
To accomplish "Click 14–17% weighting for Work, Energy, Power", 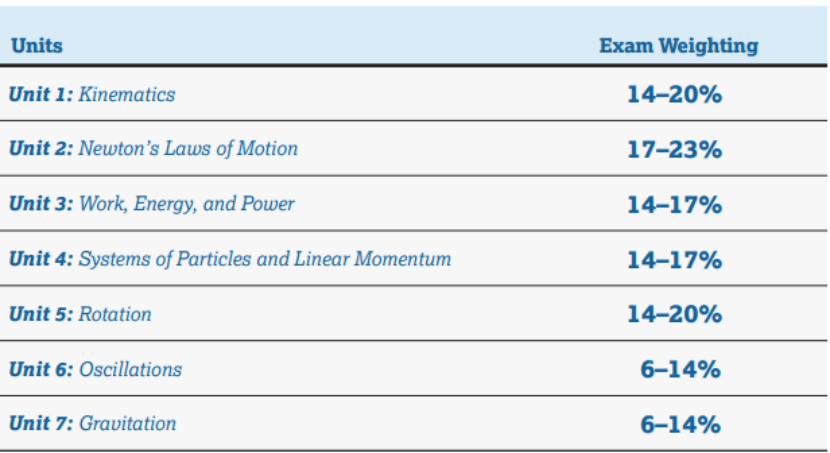I will coord(674,204).
